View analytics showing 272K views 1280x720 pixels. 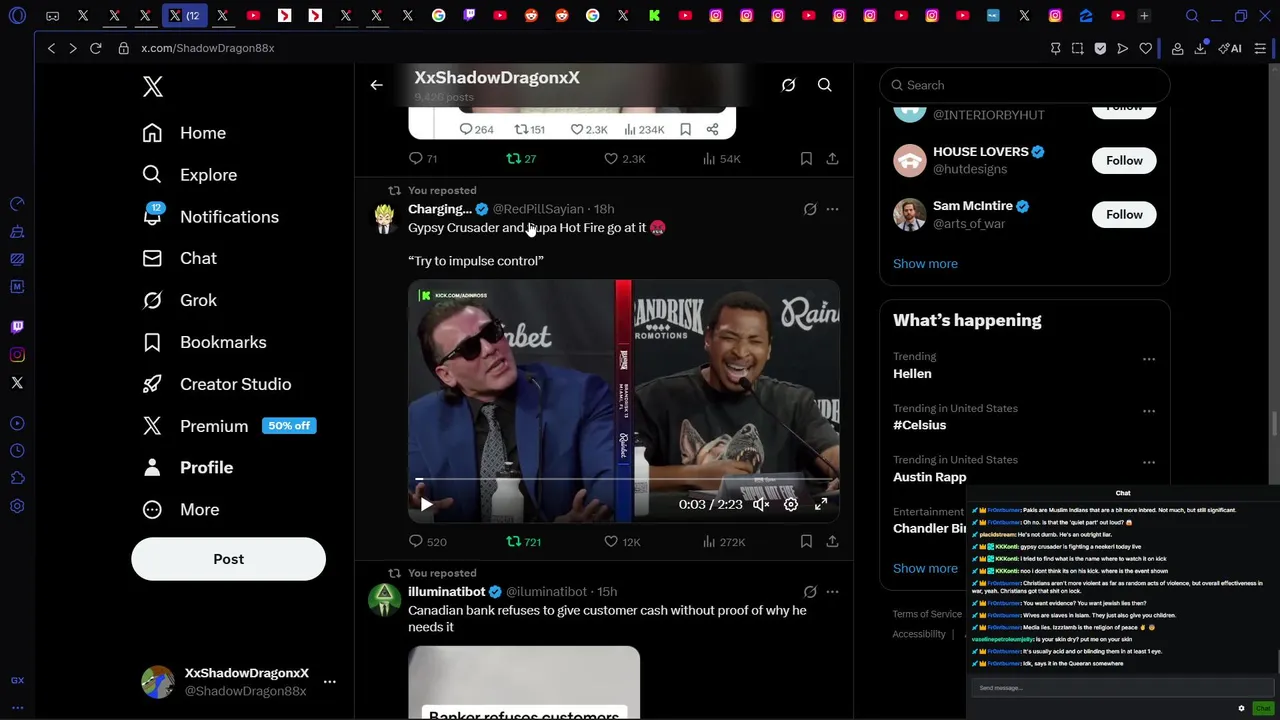pyautogui.click(x=724, y=542)
